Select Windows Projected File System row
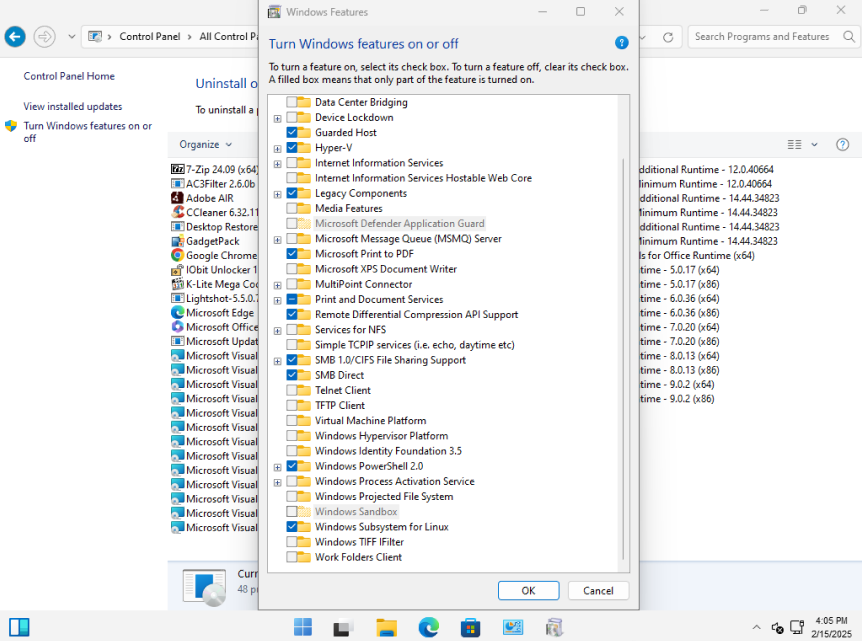This screenshot has width=862, height=641. tap(384, 496)
